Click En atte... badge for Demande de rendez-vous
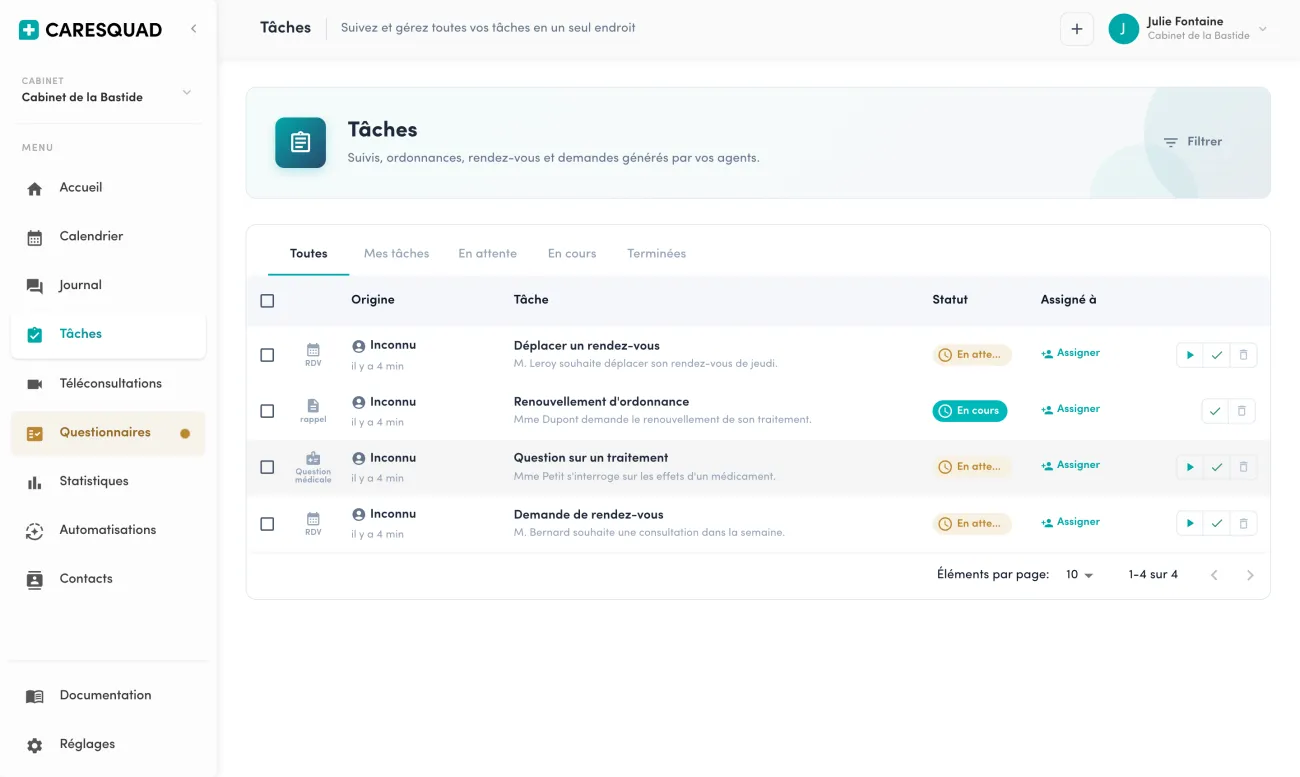The image size is (1300, 777). click(x=971, y=523)
